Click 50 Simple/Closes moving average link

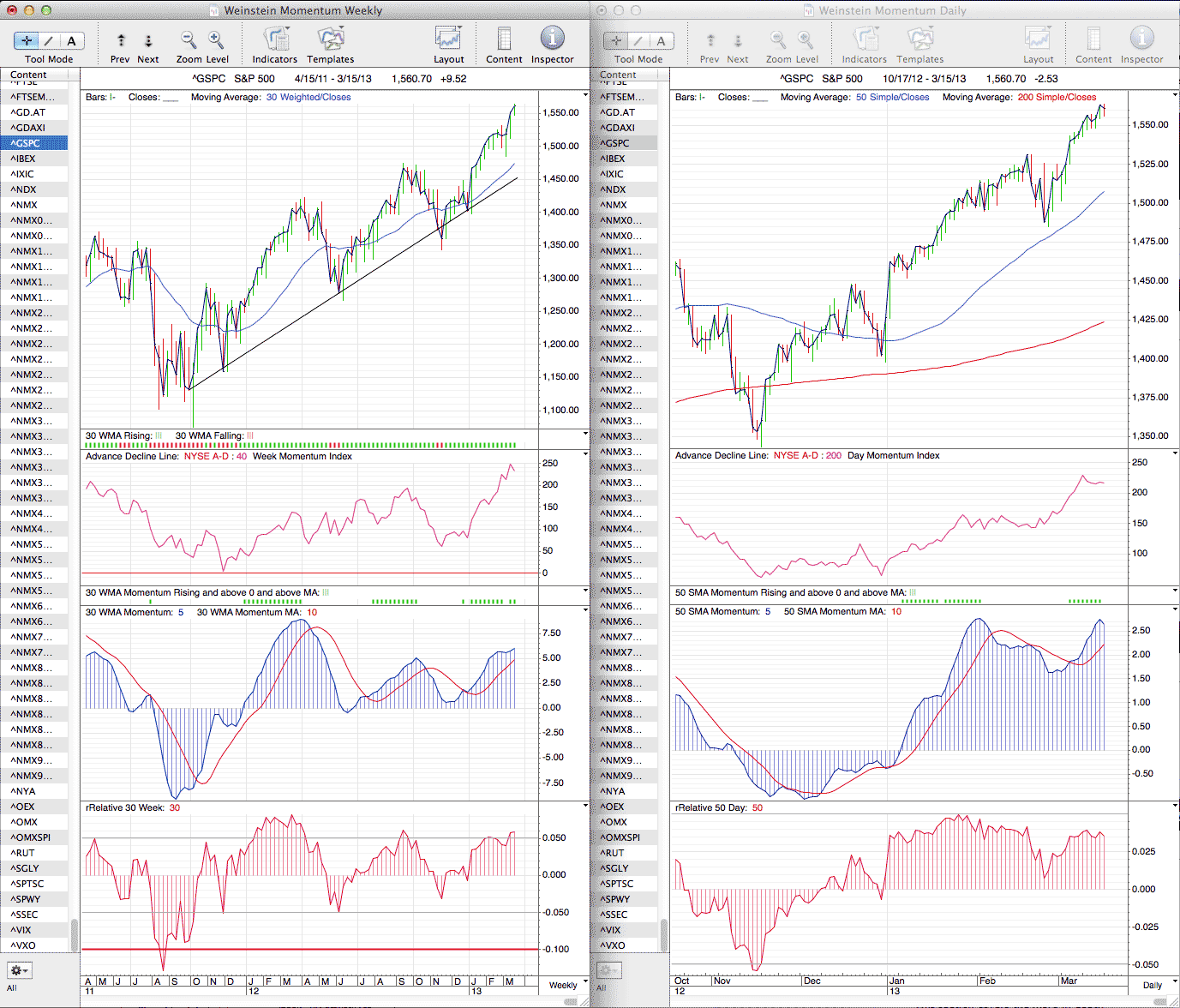point(892,97)
